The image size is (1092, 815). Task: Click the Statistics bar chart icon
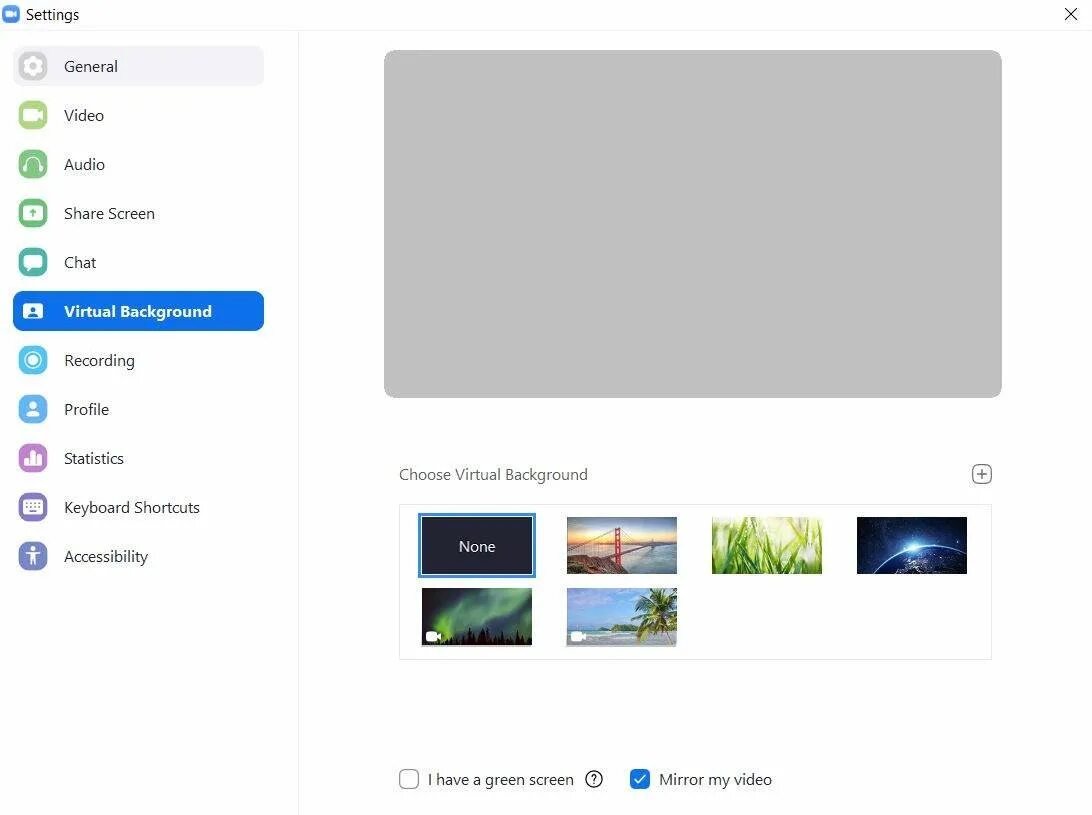(x=33, y=458)
